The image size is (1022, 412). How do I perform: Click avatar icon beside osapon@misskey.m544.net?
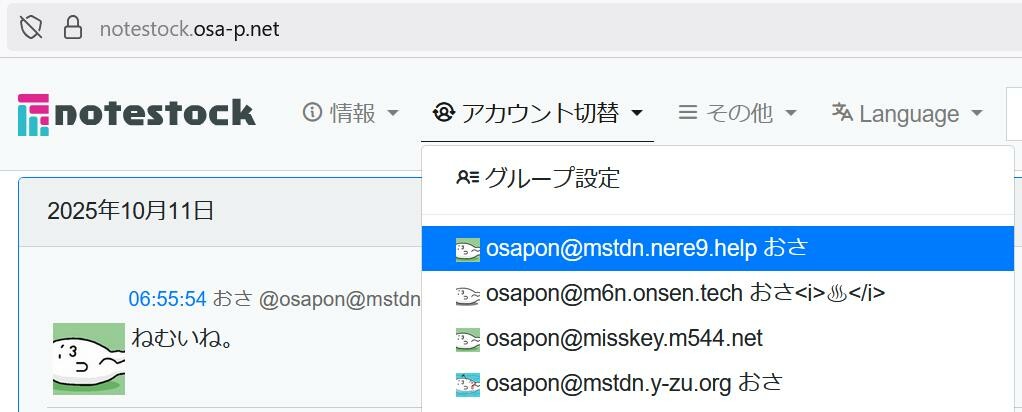coord(468,339)
